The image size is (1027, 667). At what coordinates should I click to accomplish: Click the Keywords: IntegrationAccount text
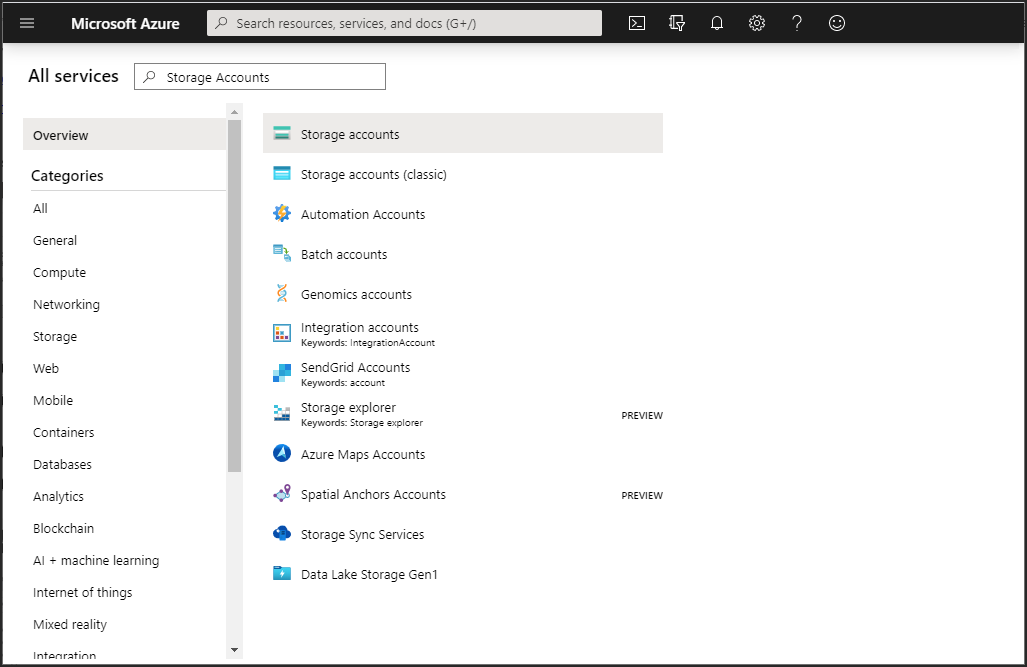tap(368, 343)
